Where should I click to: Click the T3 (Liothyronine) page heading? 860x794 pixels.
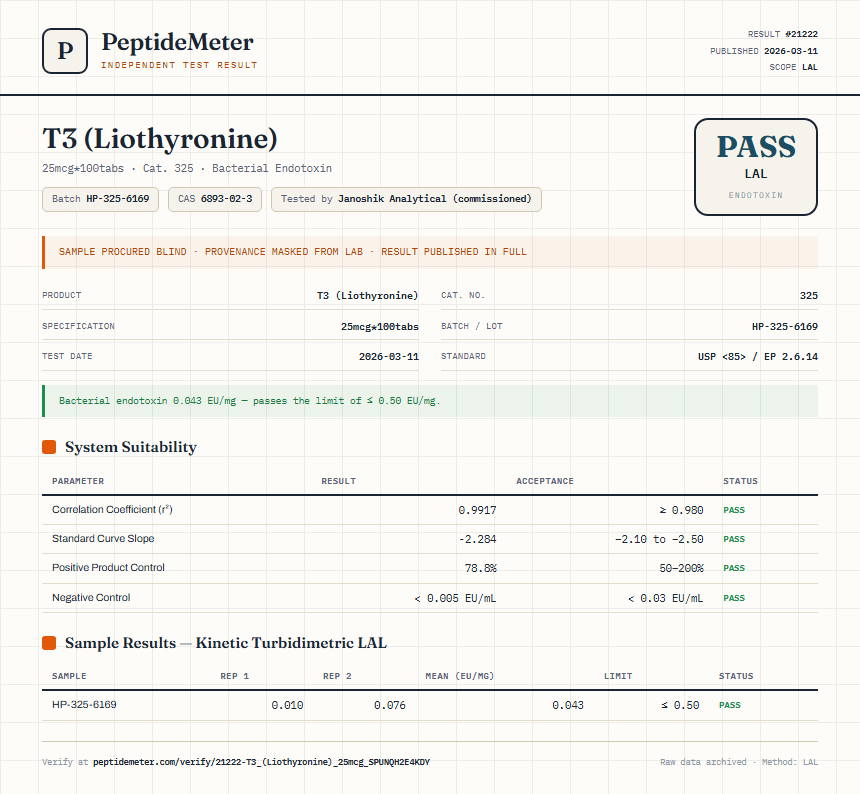point(160,138)
